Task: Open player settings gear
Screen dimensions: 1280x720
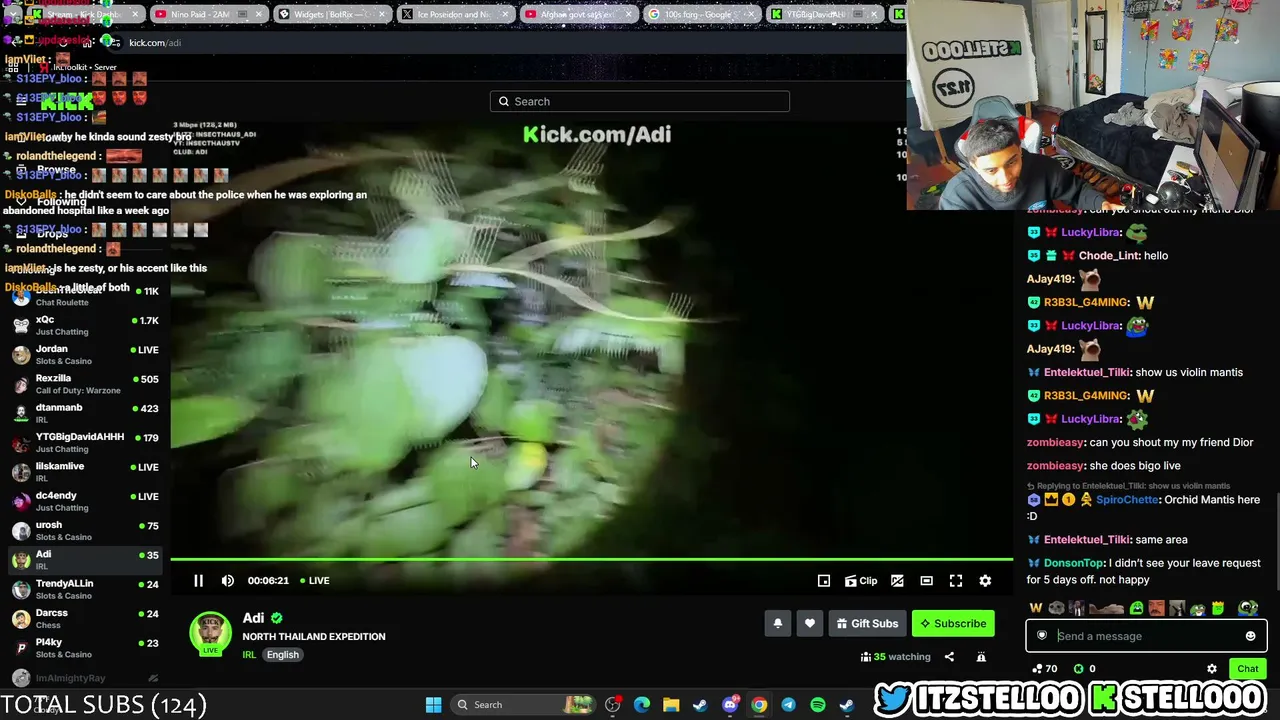Action: 985,581
